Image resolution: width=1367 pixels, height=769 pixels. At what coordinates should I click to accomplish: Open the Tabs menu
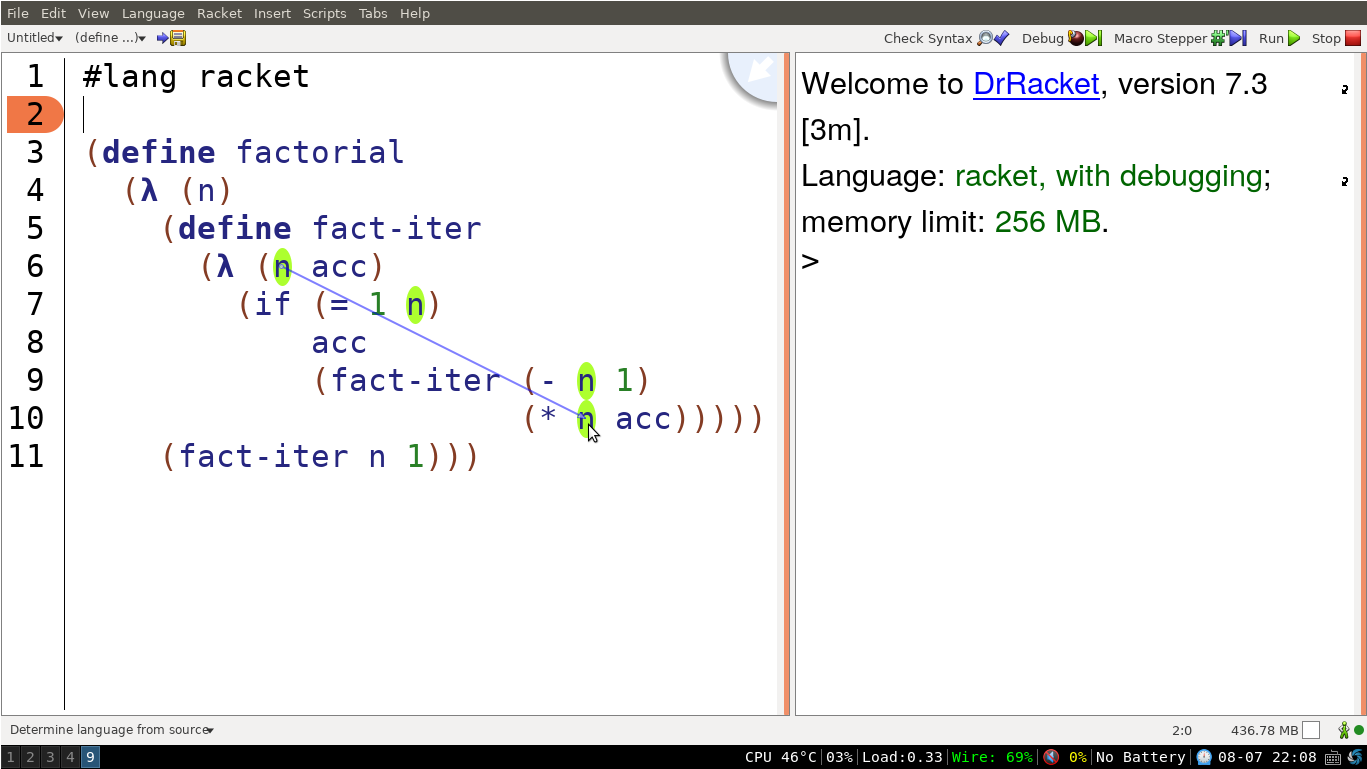(373, 13)
